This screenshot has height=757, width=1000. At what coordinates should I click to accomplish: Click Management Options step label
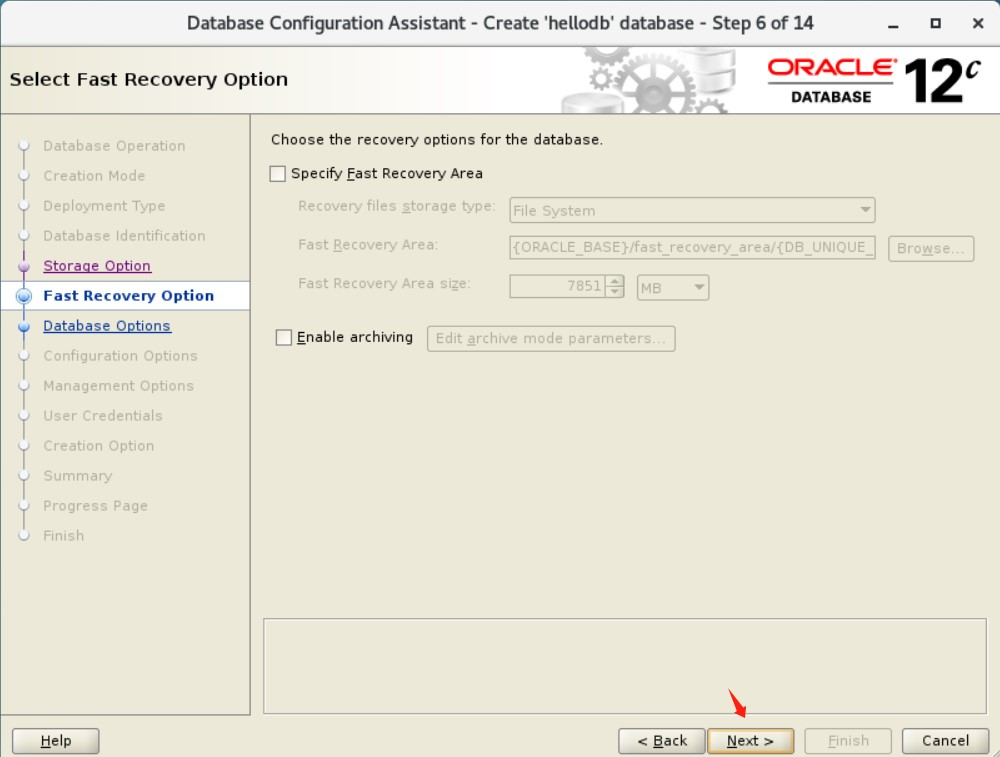point(118,385)
